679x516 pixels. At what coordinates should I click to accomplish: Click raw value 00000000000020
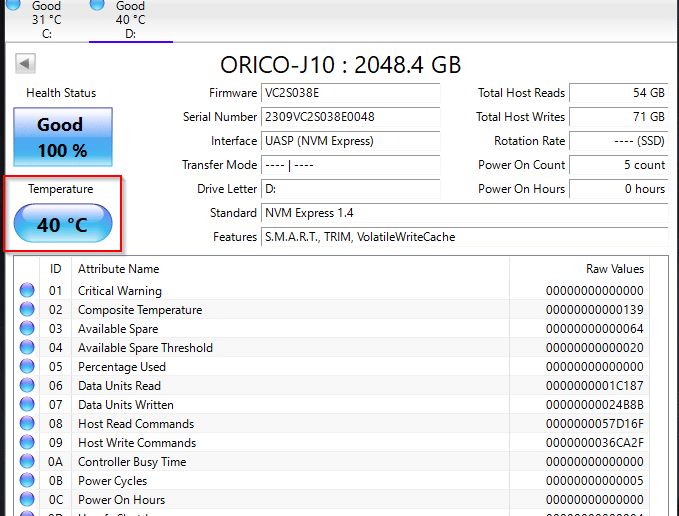click(595, 348)
